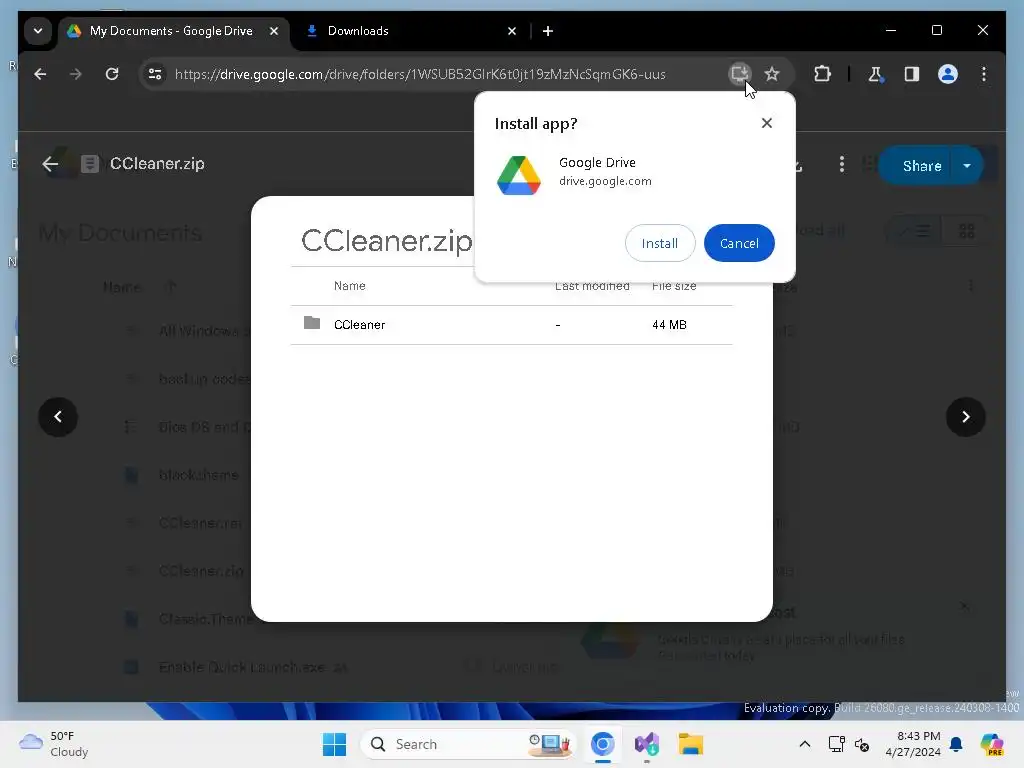
Task: Close the CCleaner.zip preview with back arrow
Action: (50, 164)
